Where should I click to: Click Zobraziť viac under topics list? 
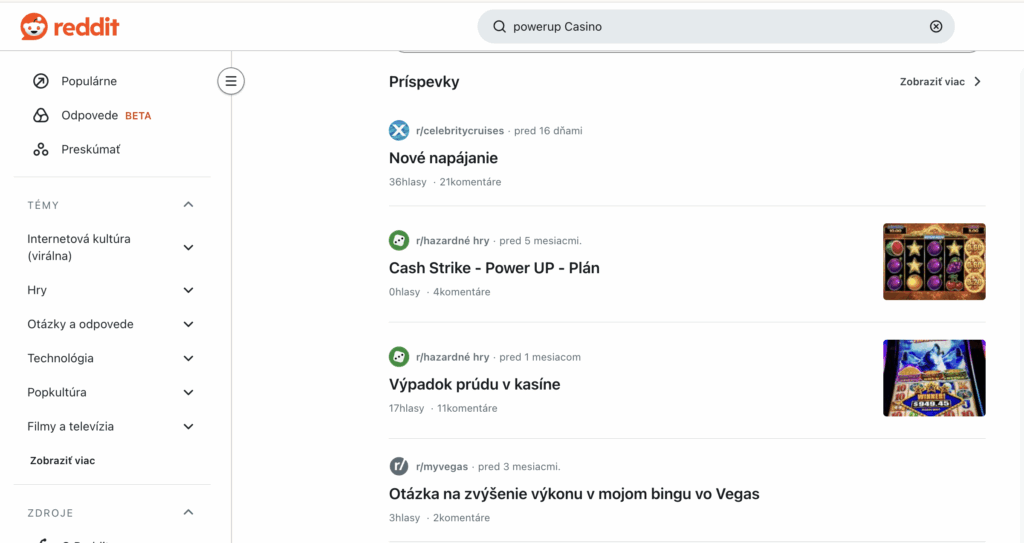(x=63, y=461)
